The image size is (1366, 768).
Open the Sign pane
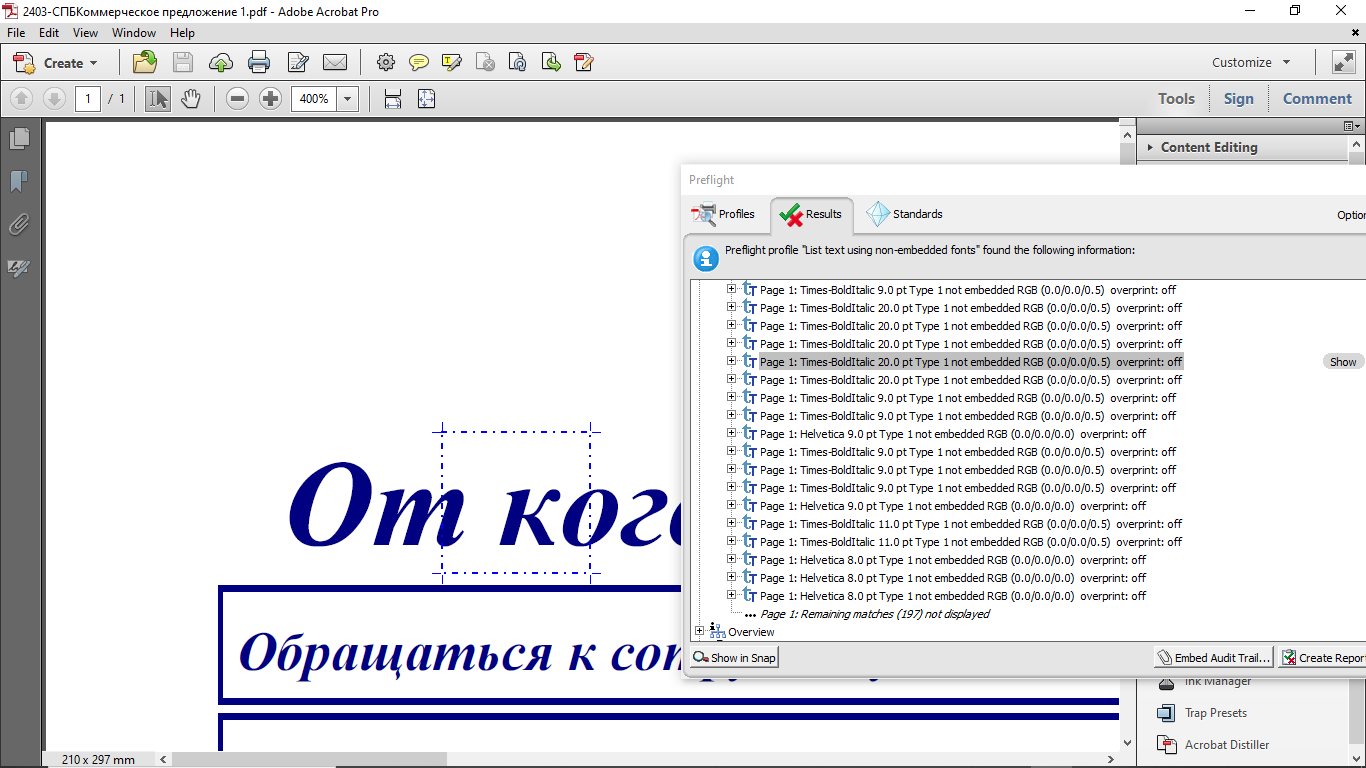1238,98
